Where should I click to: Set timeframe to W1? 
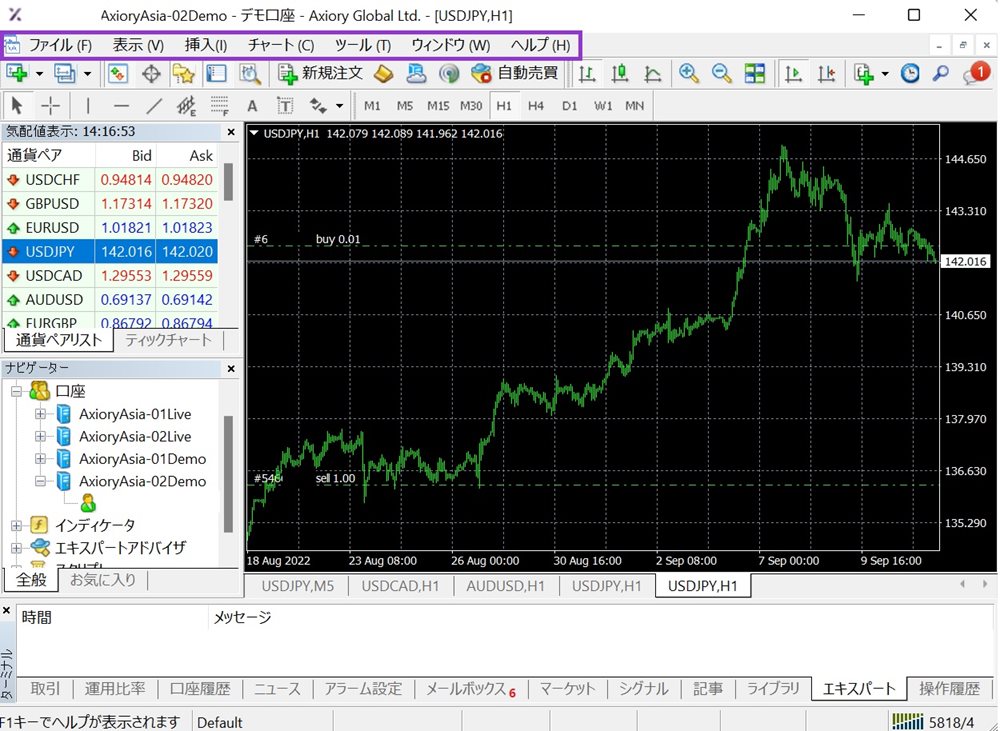[603, 106]
